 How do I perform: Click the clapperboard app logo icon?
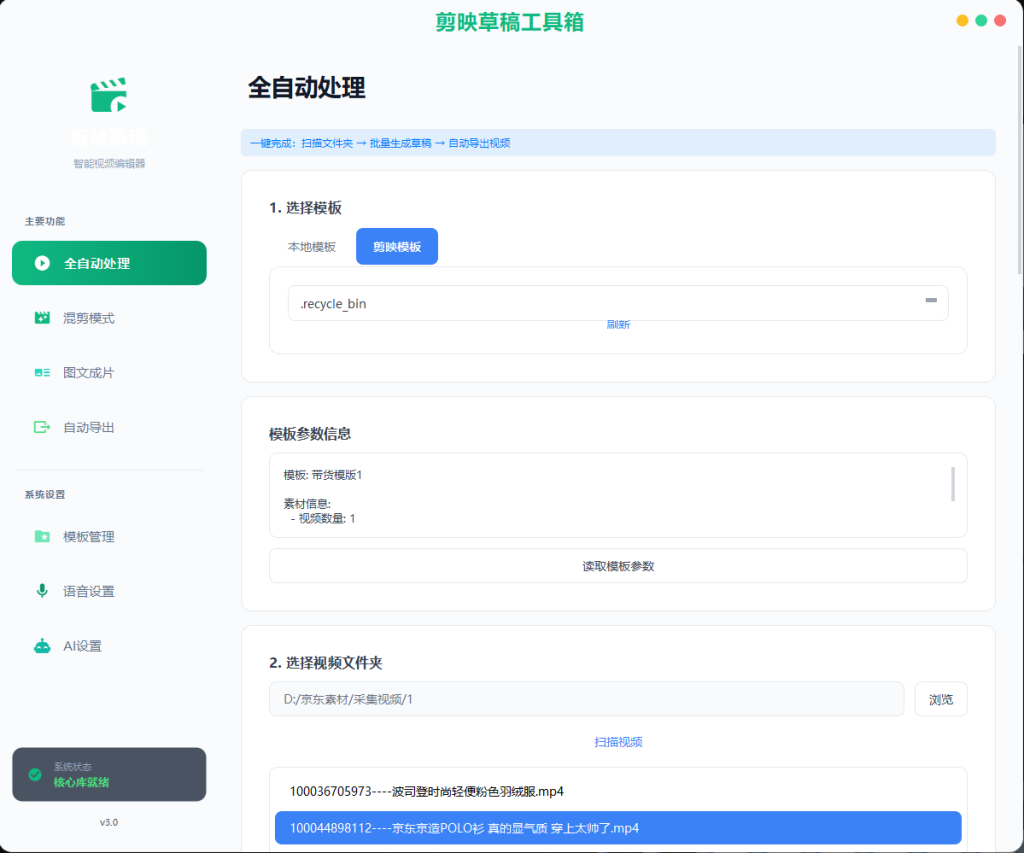click(x=108, y=95)
